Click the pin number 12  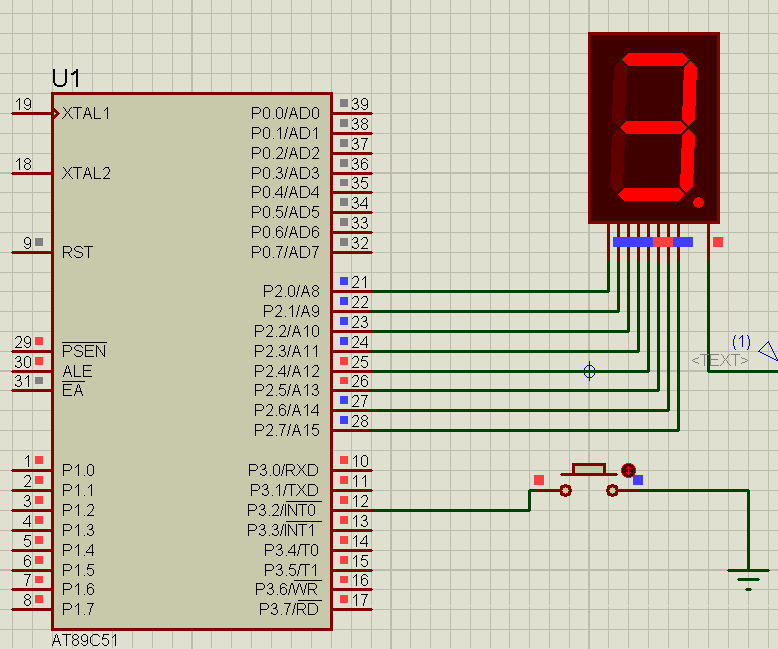(x=360, y=501)
